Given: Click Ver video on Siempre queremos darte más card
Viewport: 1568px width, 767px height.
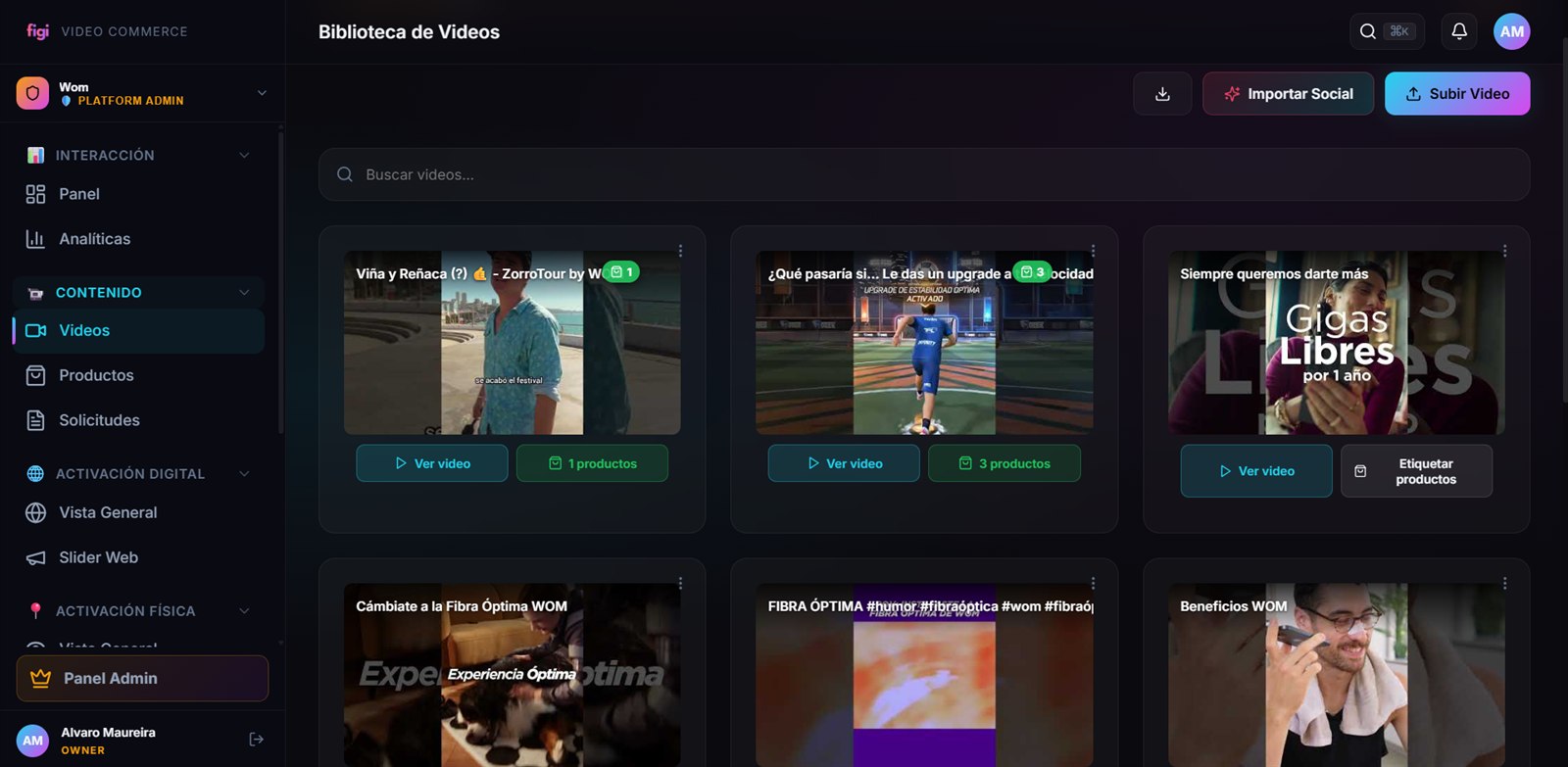Looking at the screenshot, I should pos(1256,471).
